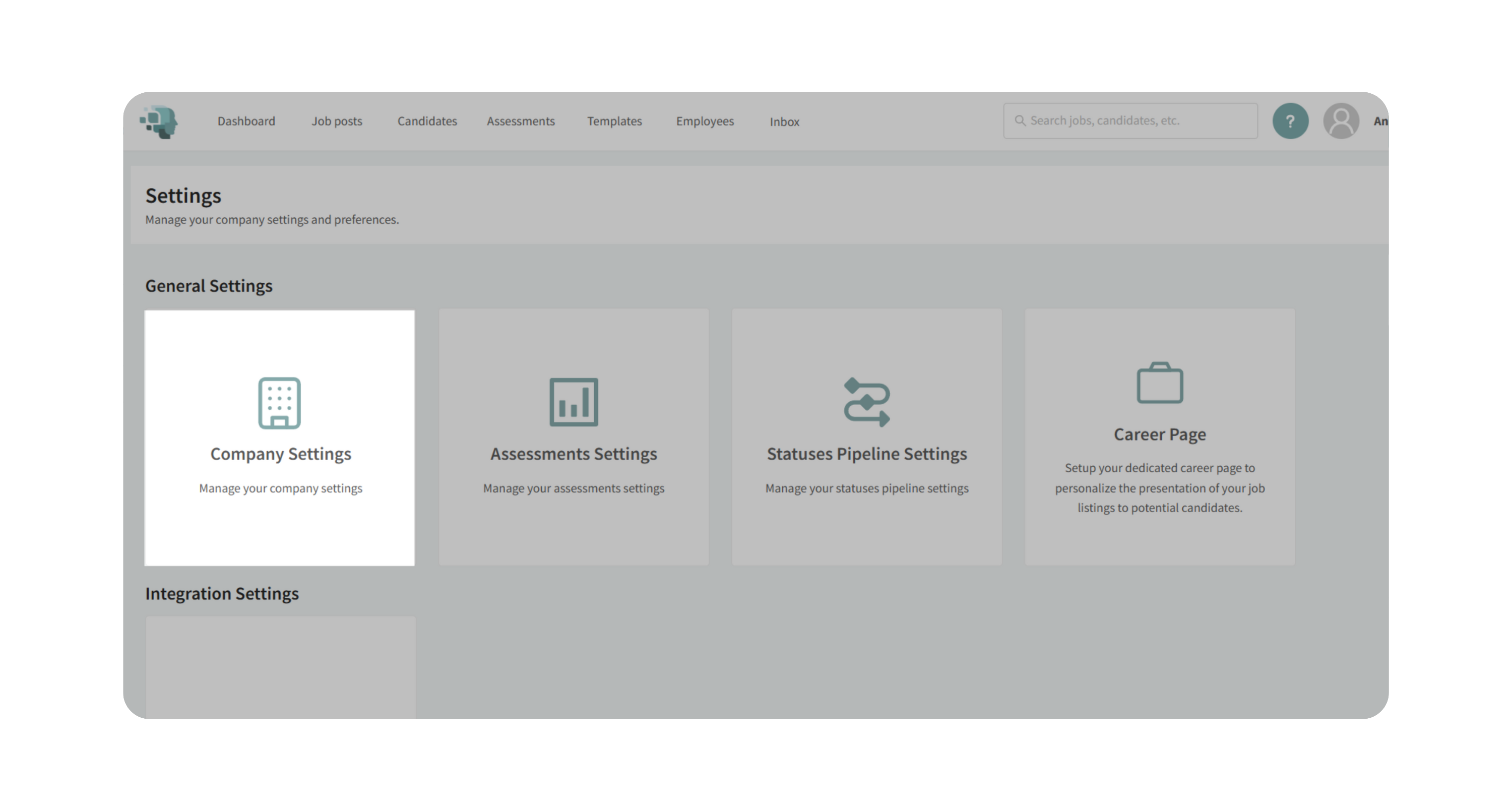Switch to the Templates page
1512x811 pixels.
click(x=614, y=121)
